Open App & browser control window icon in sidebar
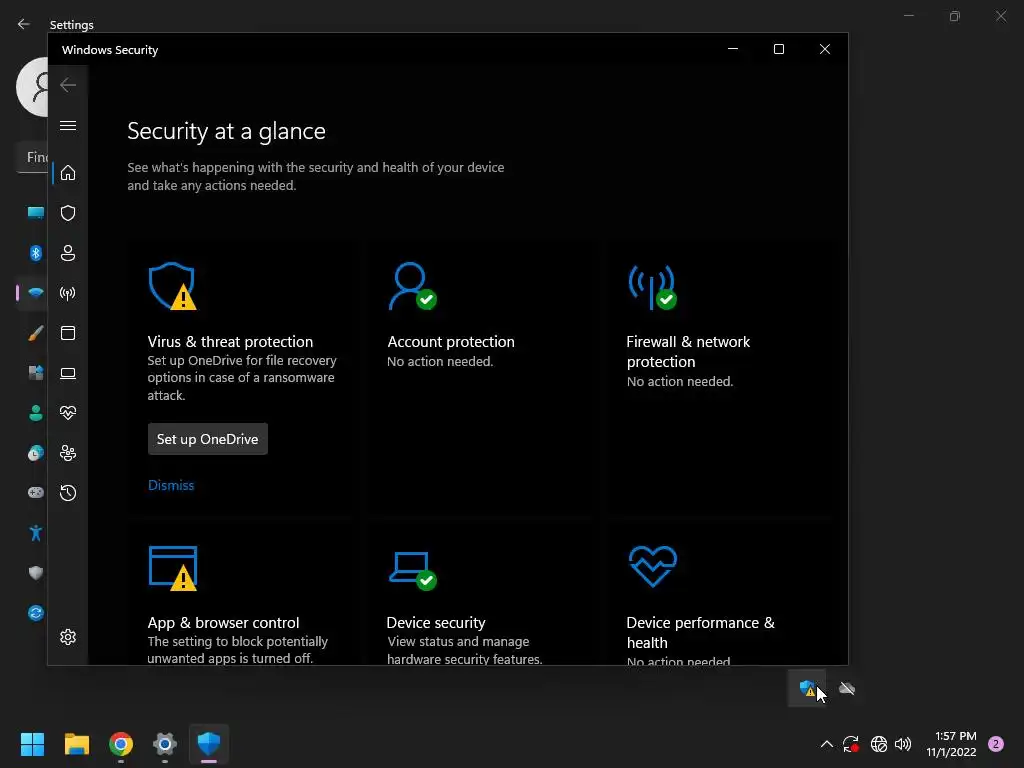The height and width of the screenshot is (768, 1024). click(x=68, y=333)
